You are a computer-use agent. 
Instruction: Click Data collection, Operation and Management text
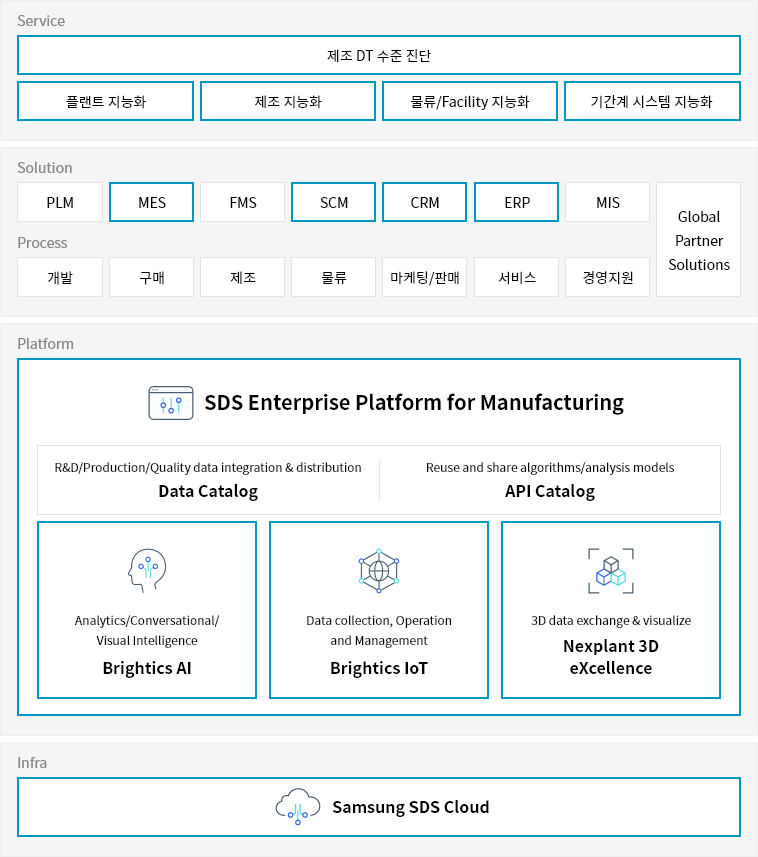click(x=379, y=630)
